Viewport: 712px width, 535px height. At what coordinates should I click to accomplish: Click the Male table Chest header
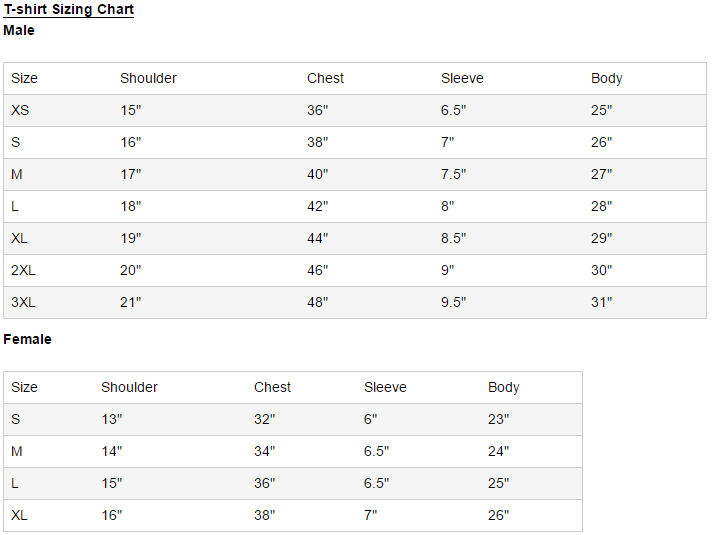point(325,78)
